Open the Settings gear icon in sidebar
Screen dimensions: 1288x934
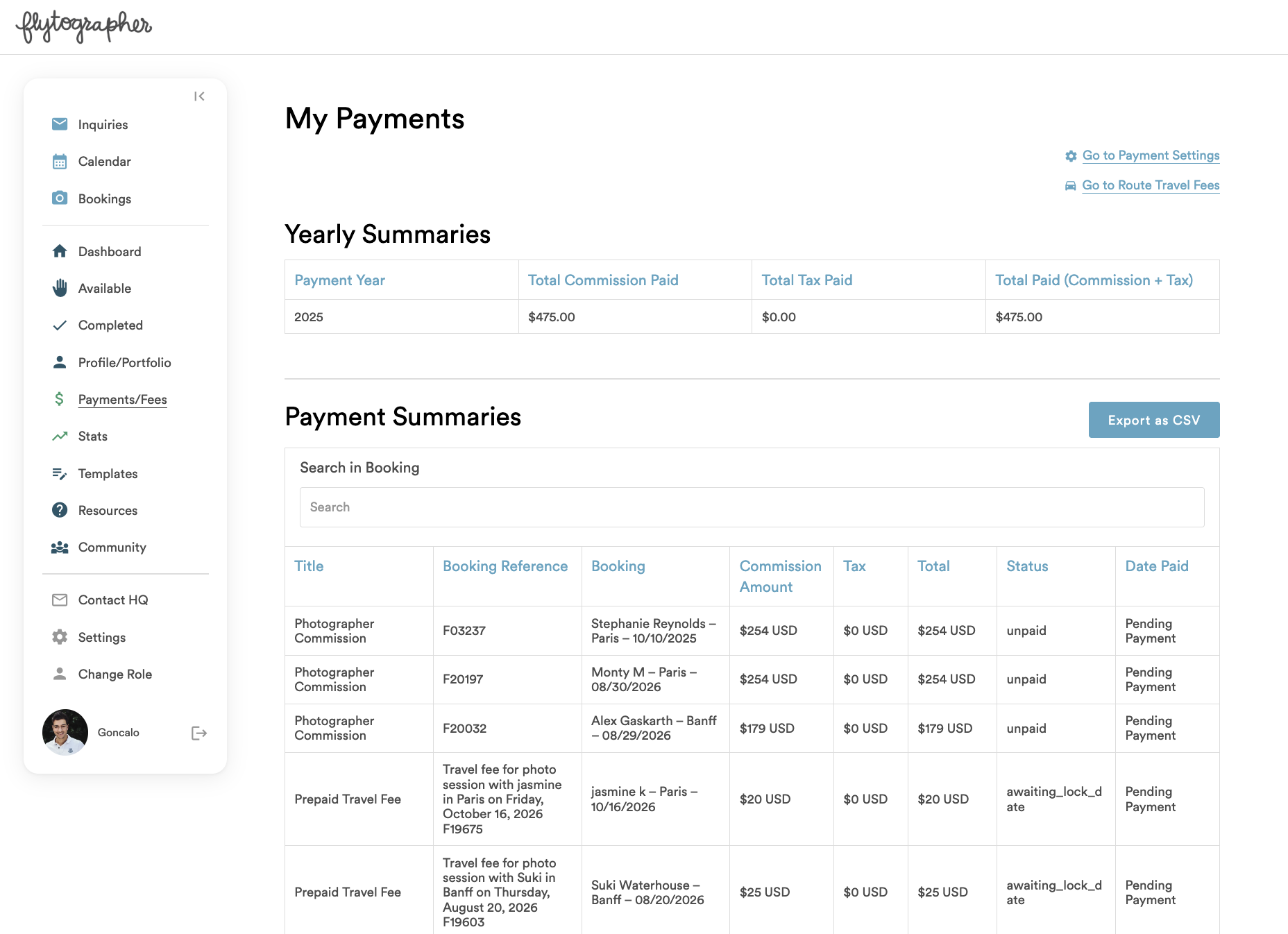tap(60, 637)
